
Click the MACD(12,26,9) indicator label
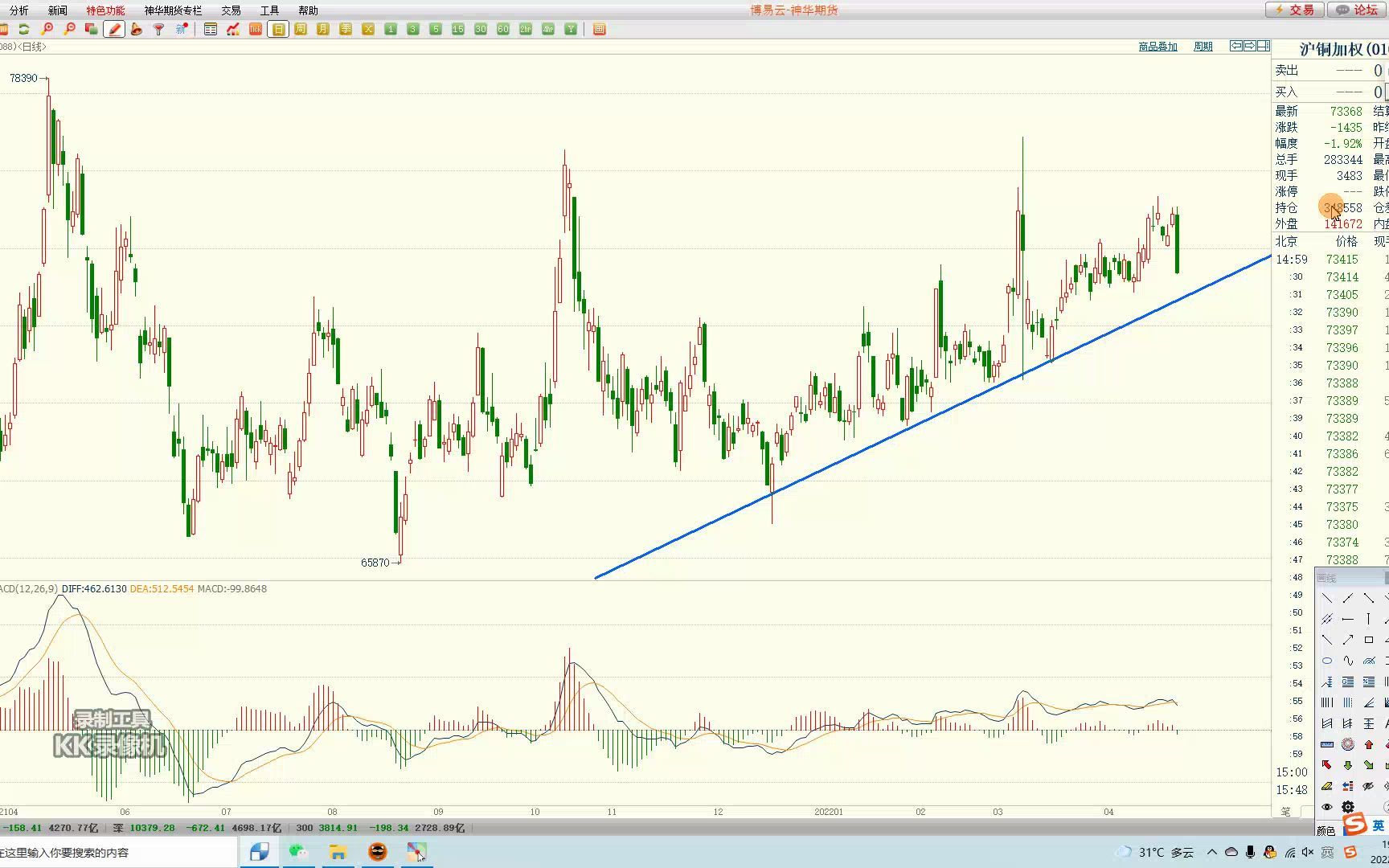click(x=29, y=589)
